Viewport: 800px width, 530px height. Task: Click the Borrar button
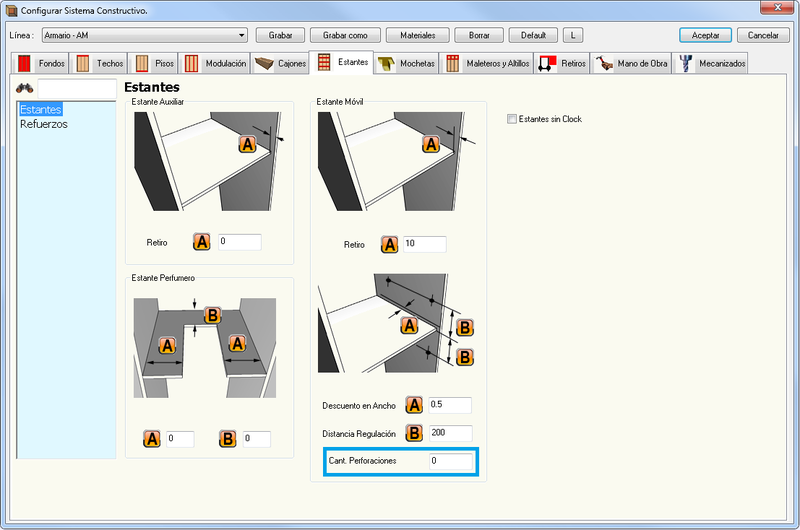tap(479, 35)
